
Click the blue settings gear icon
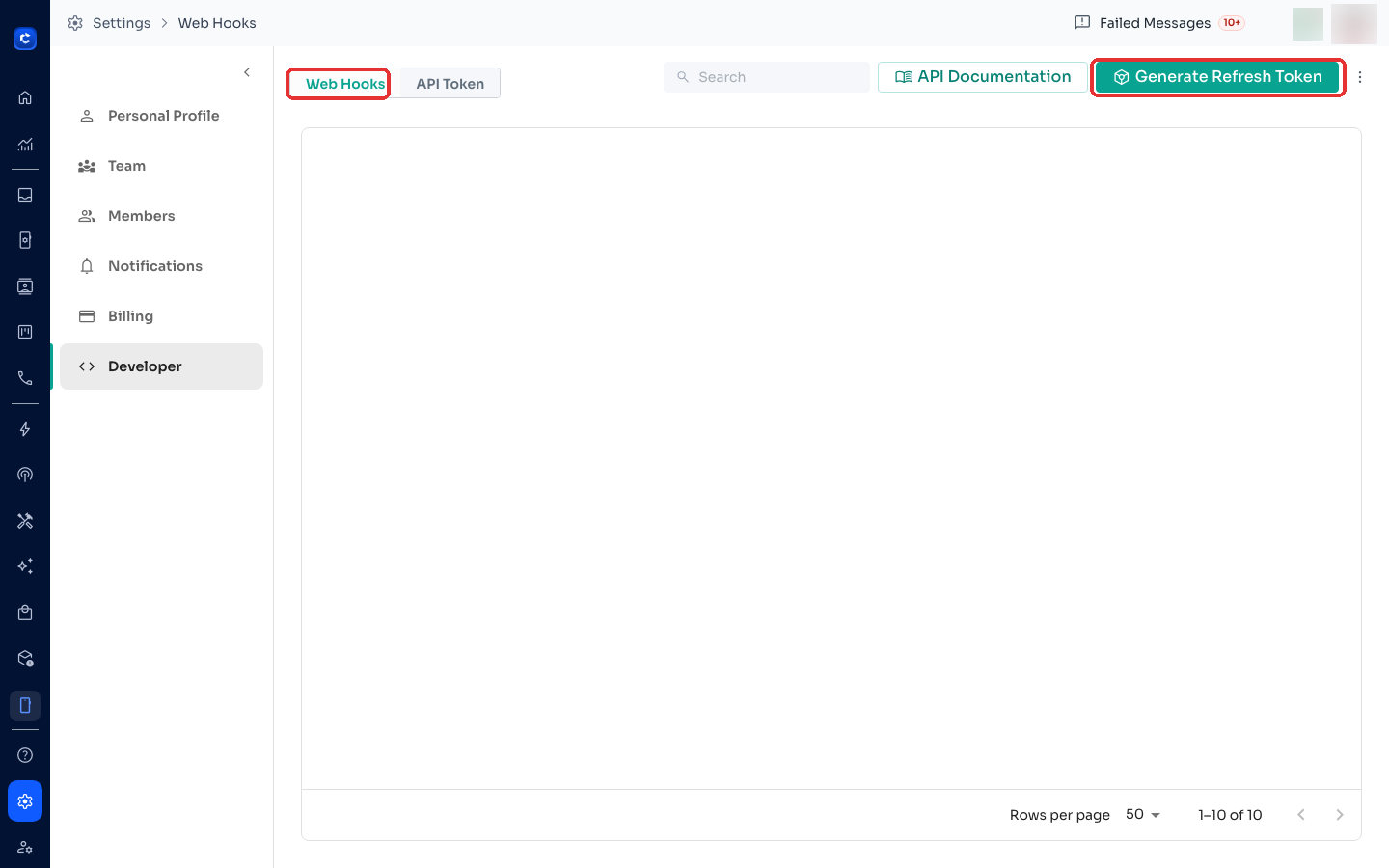tap(25, 801)
